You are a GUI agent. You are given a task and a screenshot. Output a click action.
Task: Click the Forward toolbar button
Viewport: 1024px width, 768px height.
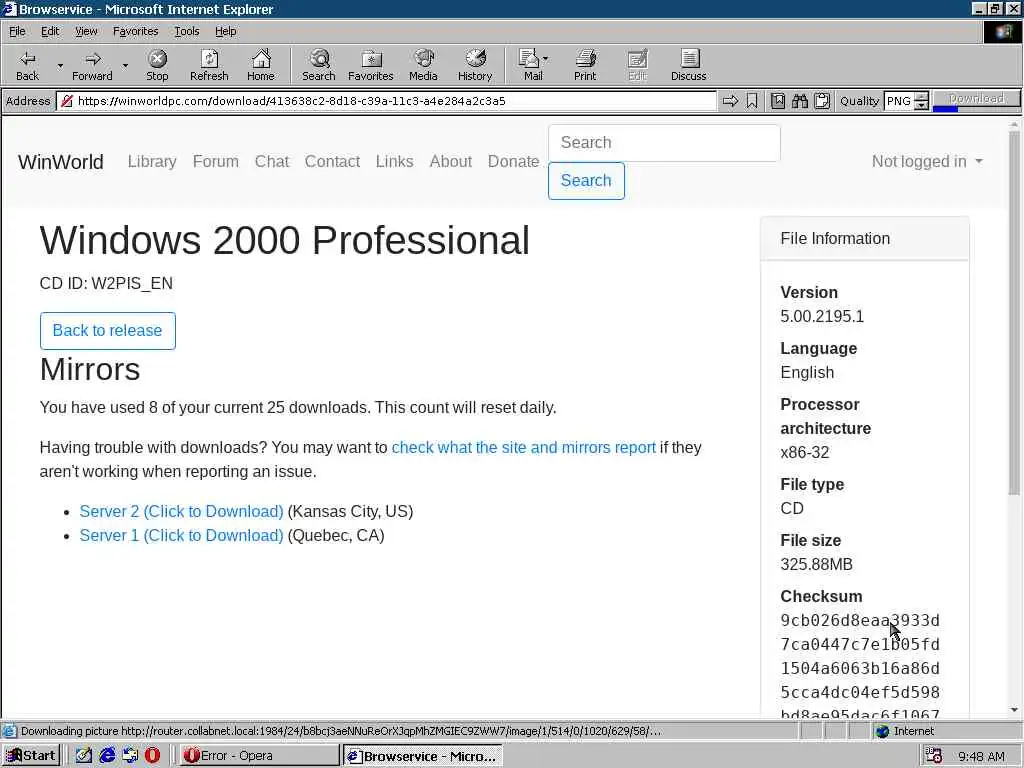(x=92, y=65)
